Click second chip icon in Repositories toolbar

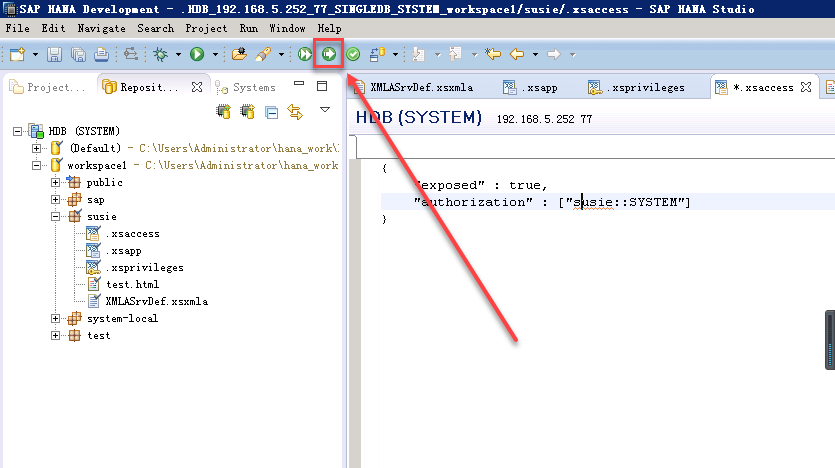click(248, 112)
